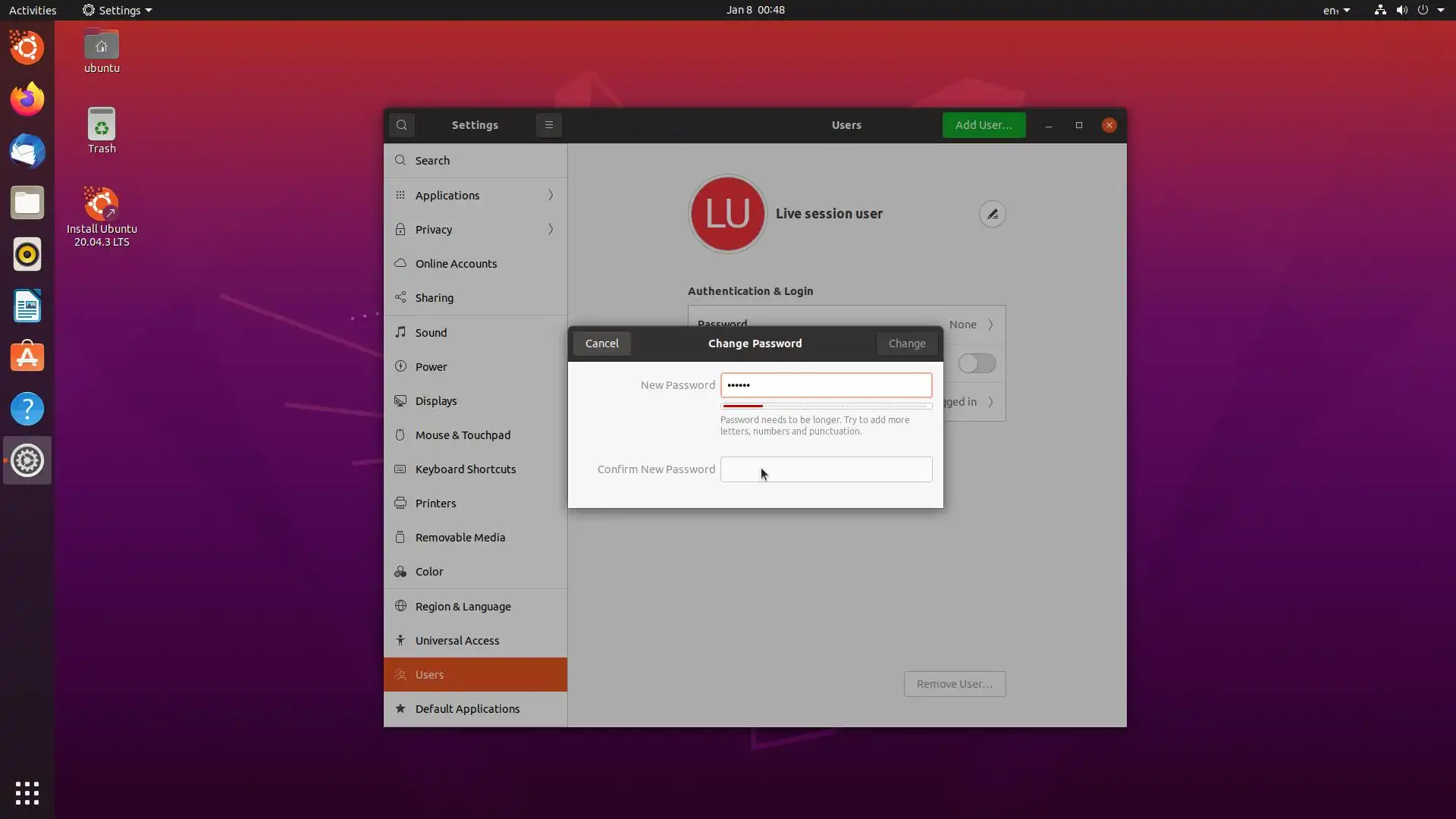The image size is (1456, 819).
Task: Show applications grid icon
Action: [27, 793]
